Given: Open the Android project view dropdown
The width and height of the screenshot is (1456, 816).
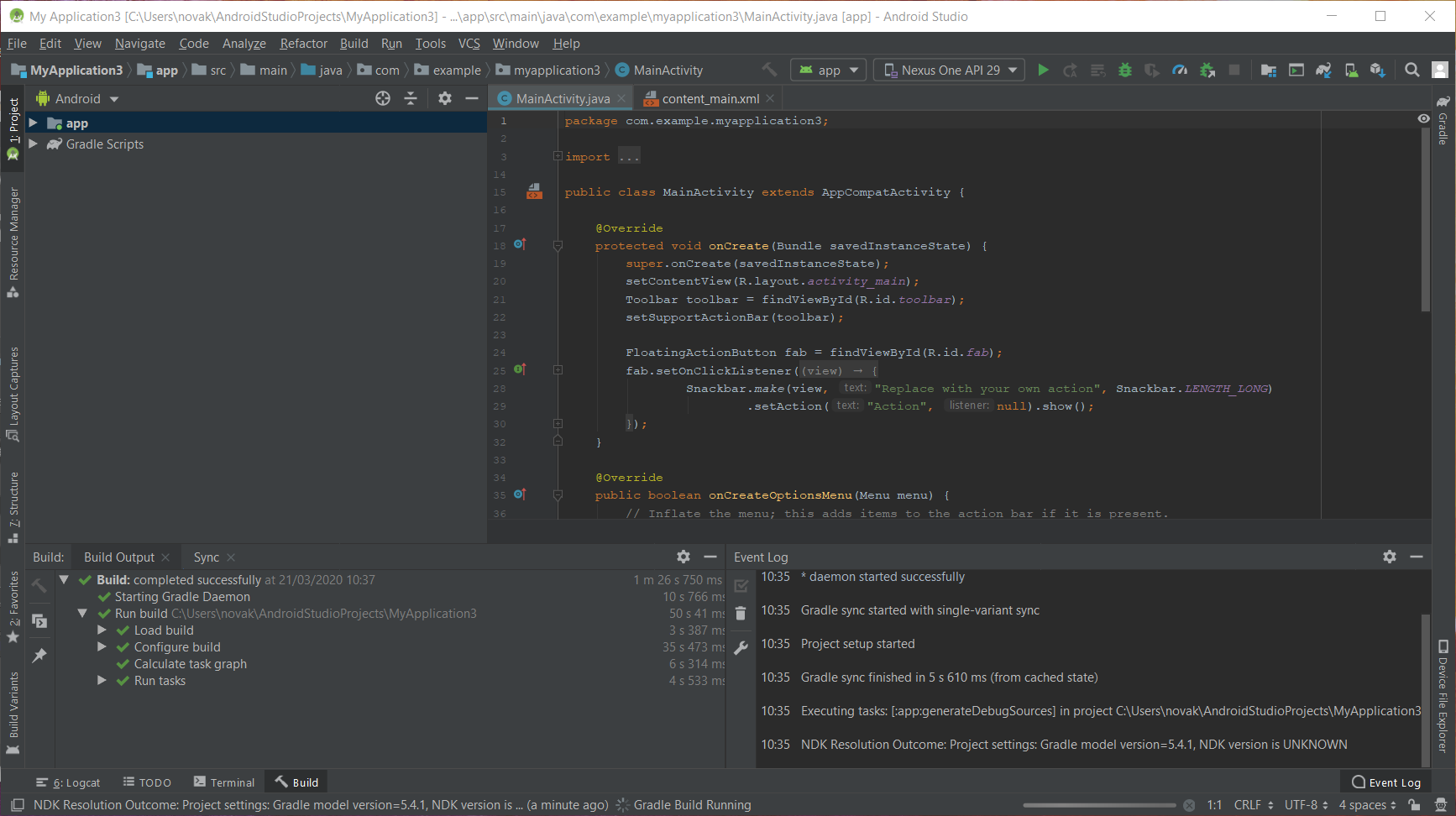Looking at the screenshot, I should click(x=77, y=99).
